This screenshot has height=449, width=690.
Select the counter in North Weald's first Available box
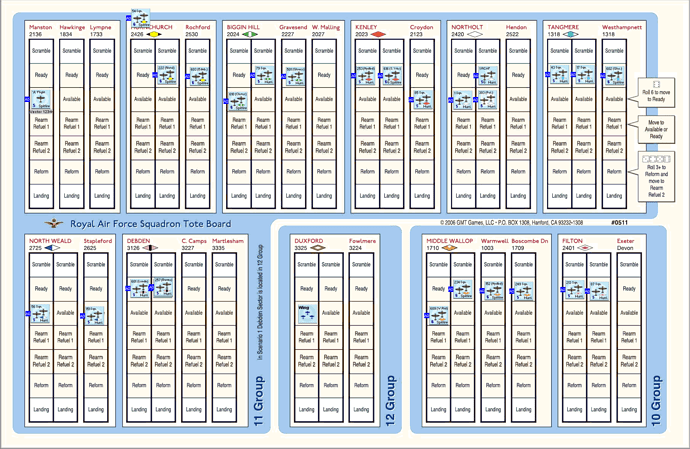click(40, 314)
